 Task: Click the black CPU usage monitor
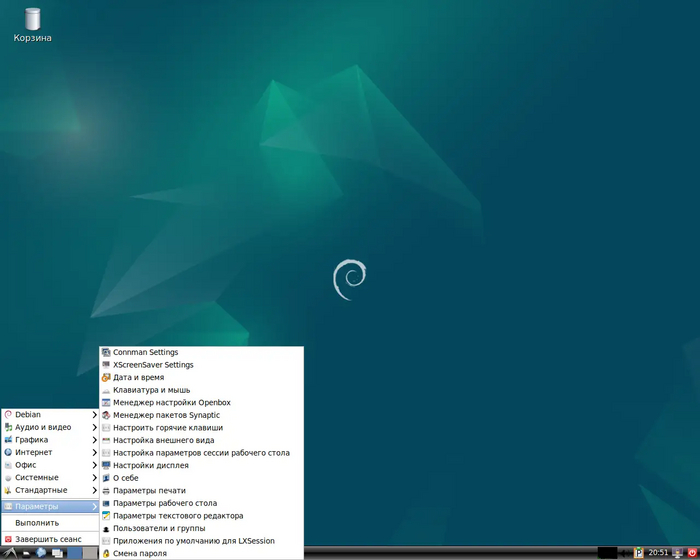click(608, 553)
